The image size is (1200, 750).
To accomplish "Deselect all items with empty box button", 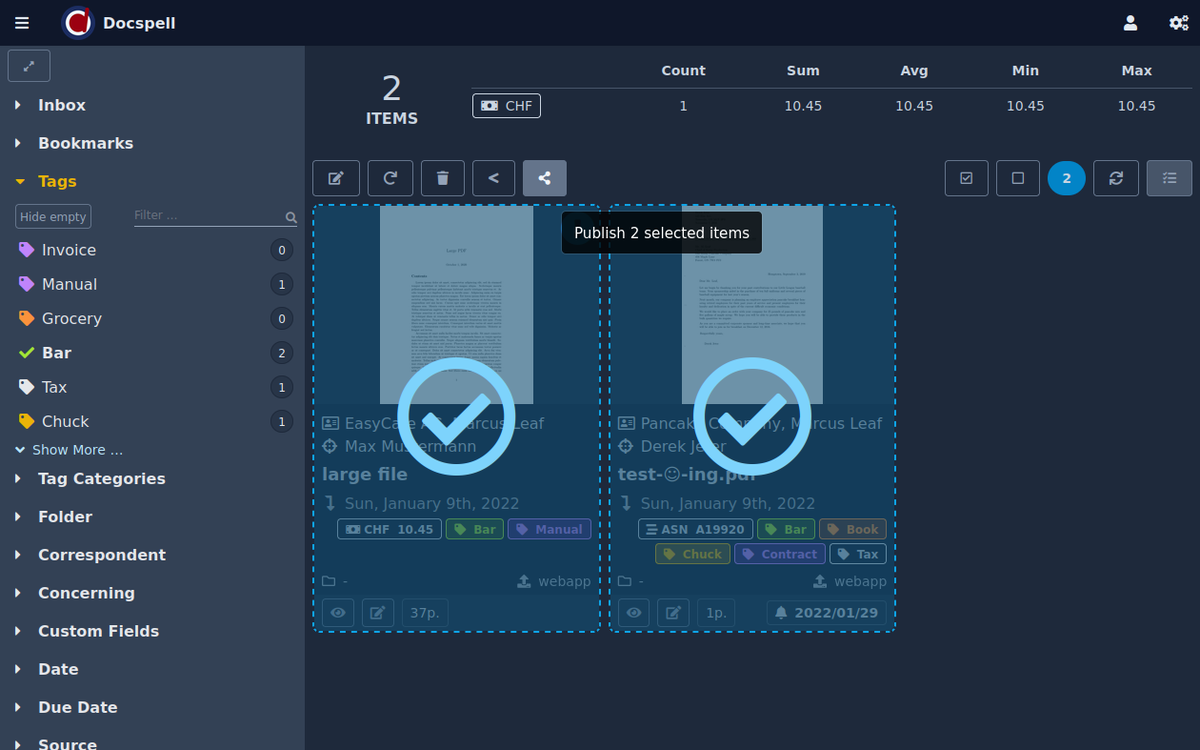I will click(1018, 178).
